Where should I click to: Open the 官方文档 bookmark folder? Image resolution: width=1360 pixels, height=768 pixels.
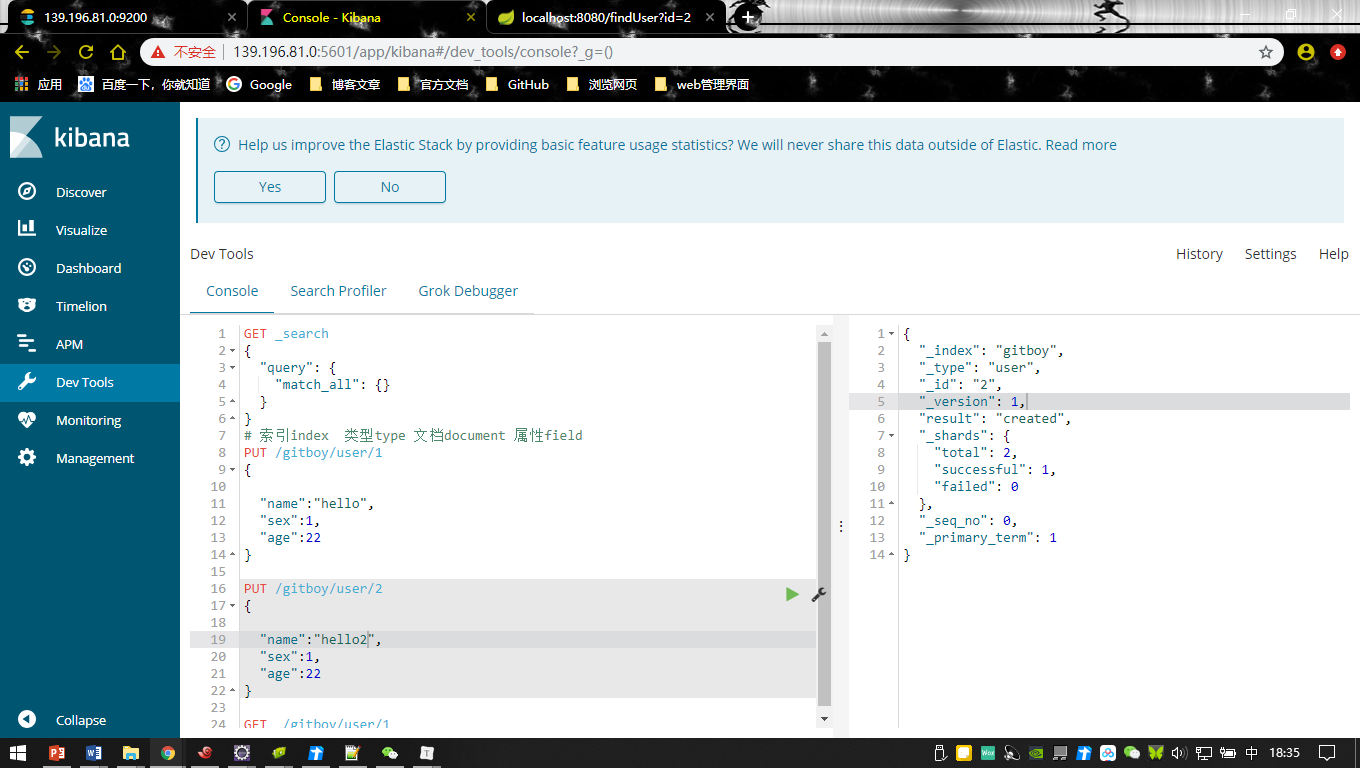click(x=432, y=84)
